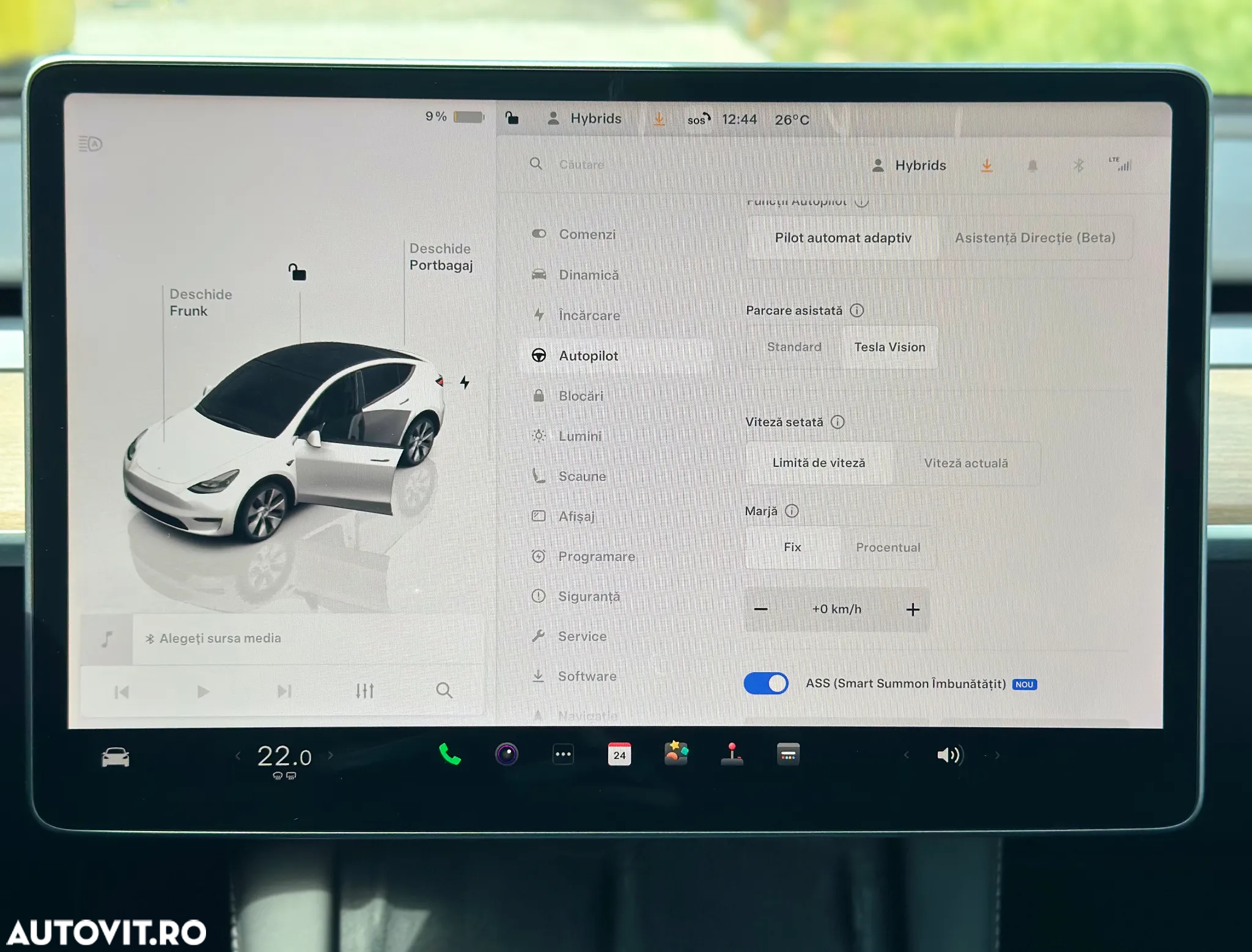Viewport: 1252px width, 952px height.
Task: Tap Deschide Portbagaj button
Action: (x=441, y=257)
